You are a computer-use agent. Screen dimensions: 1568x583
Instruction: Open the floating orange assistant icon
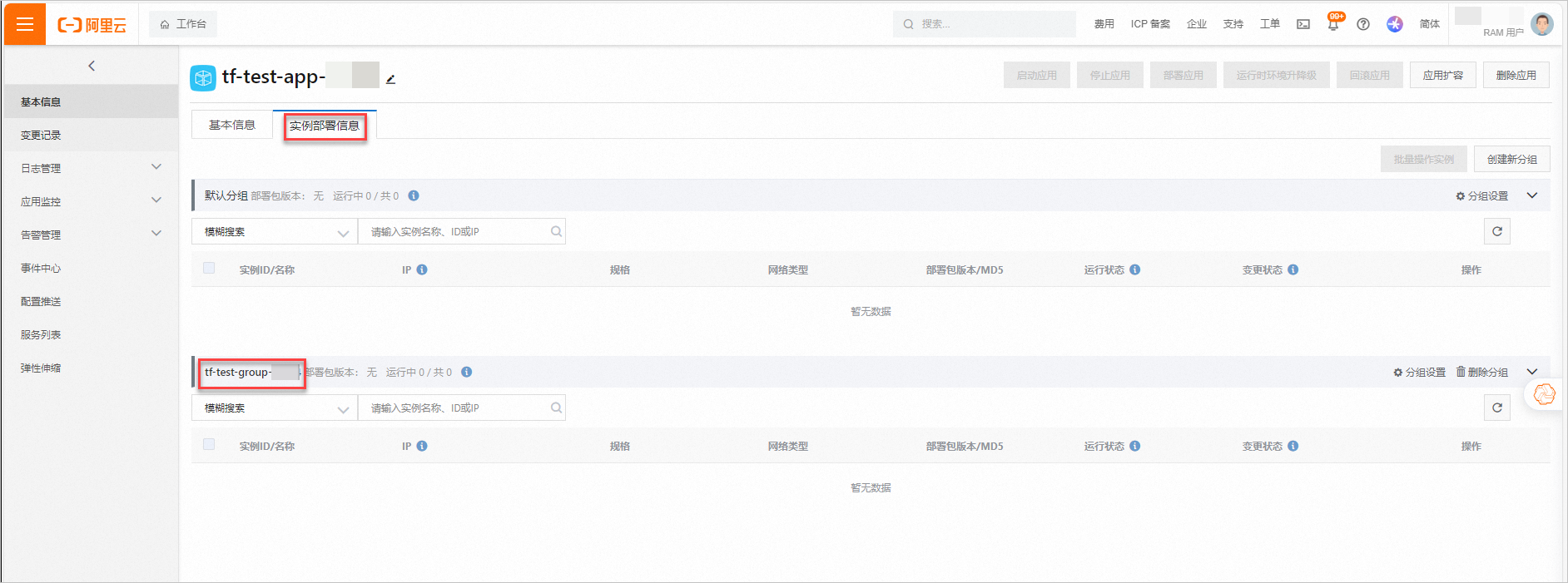coord(1545,394)
